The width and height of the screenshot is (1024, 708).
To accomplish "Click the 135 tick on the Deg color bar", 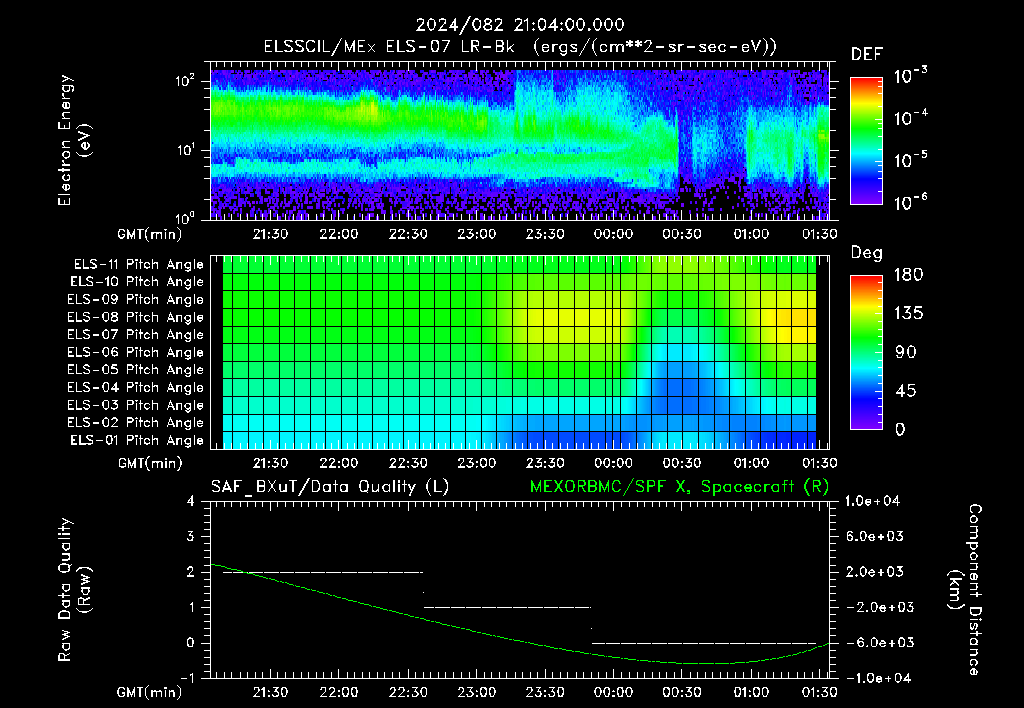I will tap(908, 314).
